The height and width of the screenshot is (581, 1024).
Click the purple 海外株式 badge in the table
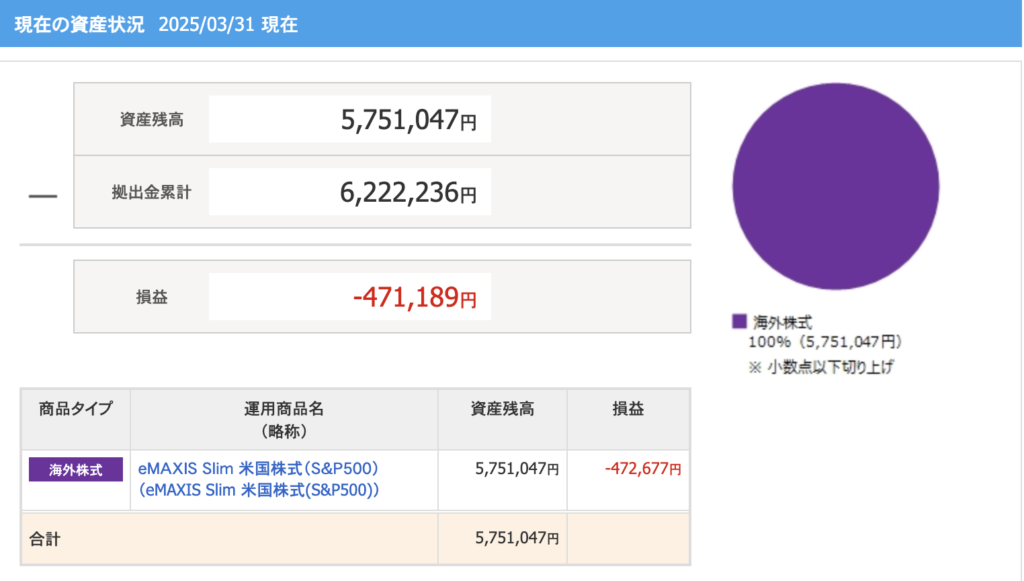[76, 469]
